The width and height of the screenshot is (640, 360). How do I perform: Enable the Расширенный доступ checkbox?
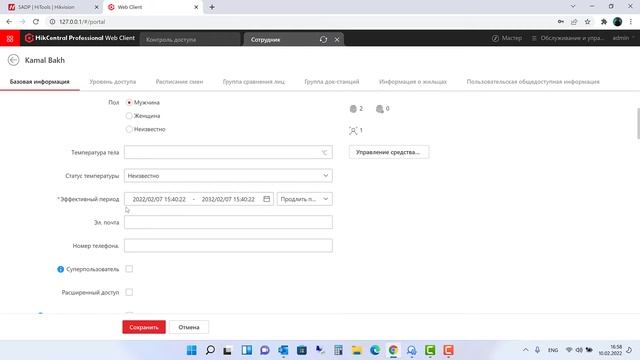(x=129, y=292)
